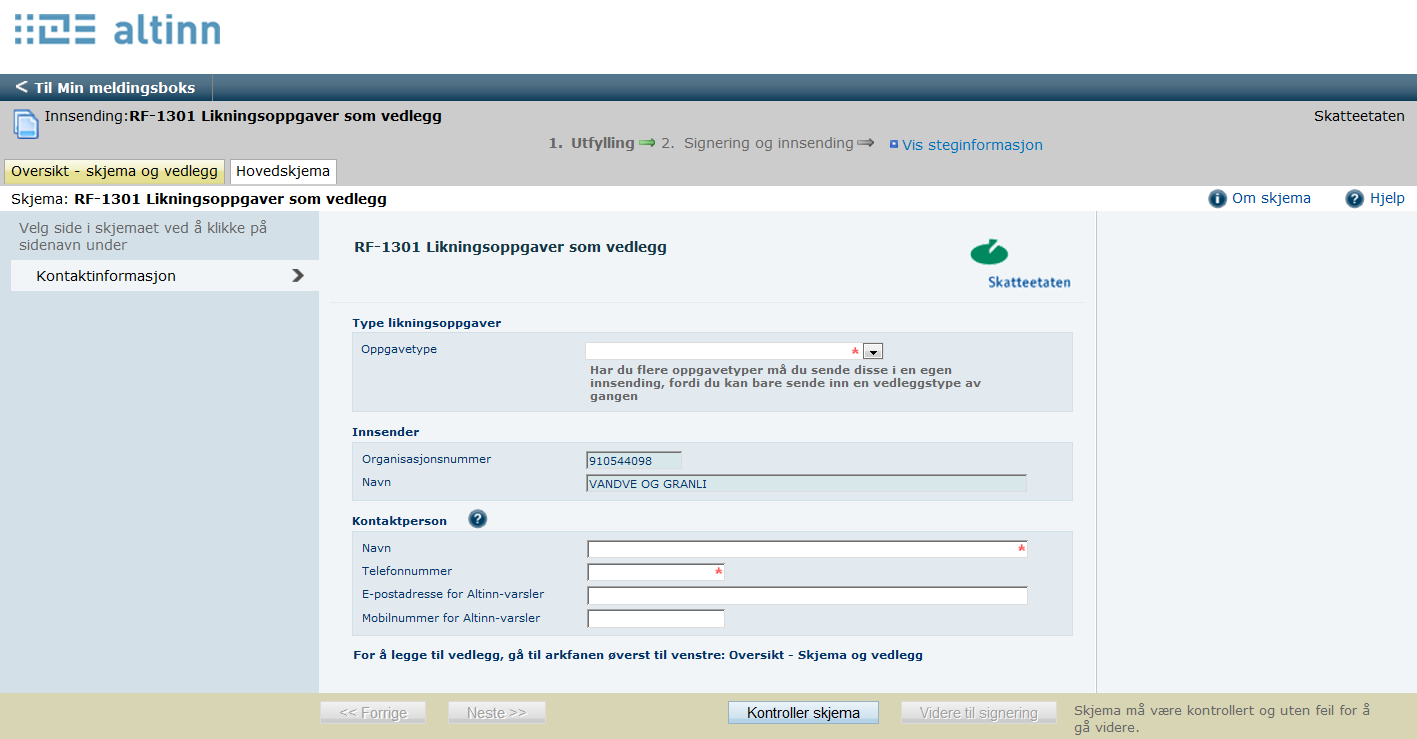Screen dimensions: 1417x739
Task: Click the hint text about flere oppgavetyper
Action: 788,382
